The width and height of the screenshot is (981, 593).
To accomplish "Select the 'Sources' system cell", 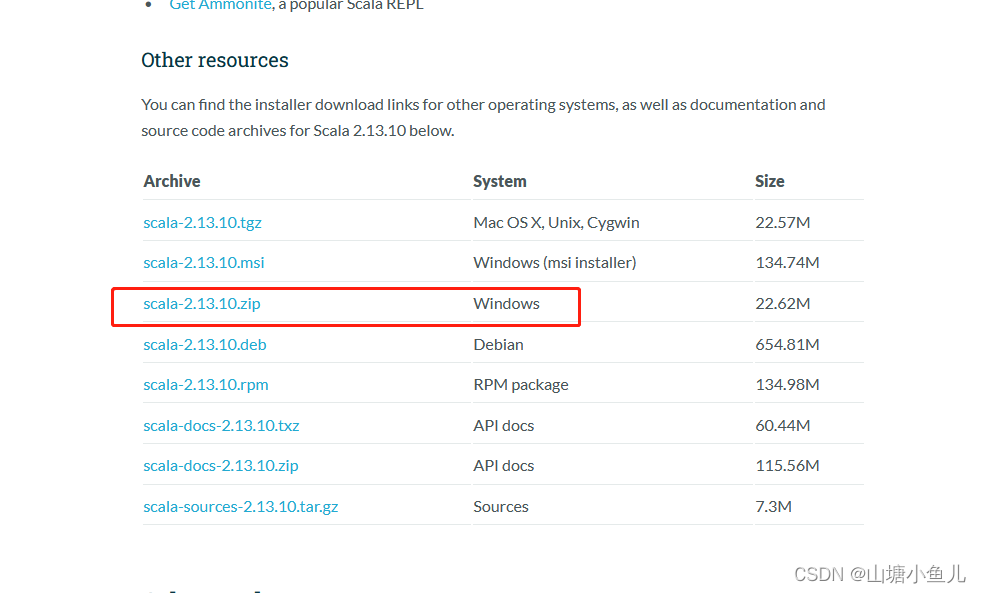I will click(501, 507).
